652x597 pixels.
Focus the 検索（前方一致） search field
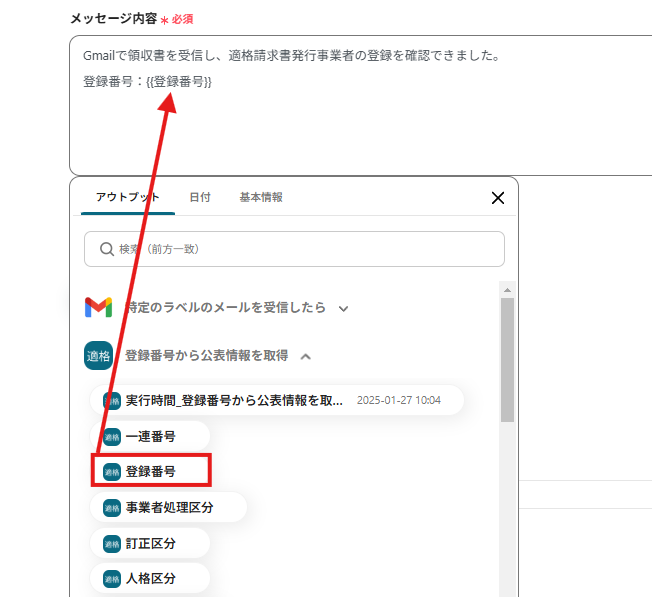[x=294, y=249]
